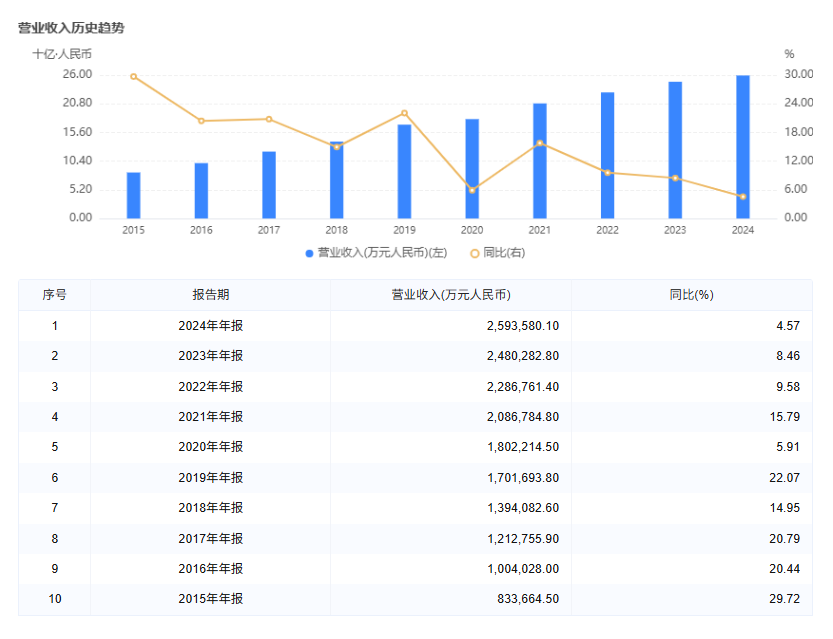The image size is (833, 639).
Task: Click the growth value 8.46
Action: click(x=788, y=356)
